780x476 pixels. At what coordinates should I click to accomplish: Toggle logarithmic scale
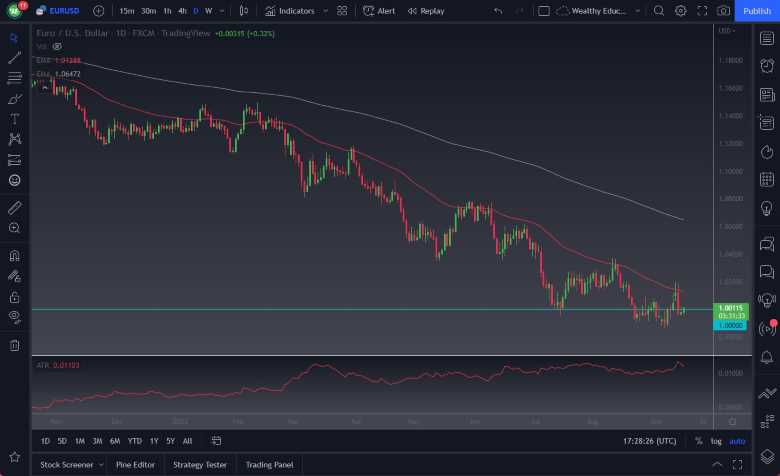pos(716,441)
